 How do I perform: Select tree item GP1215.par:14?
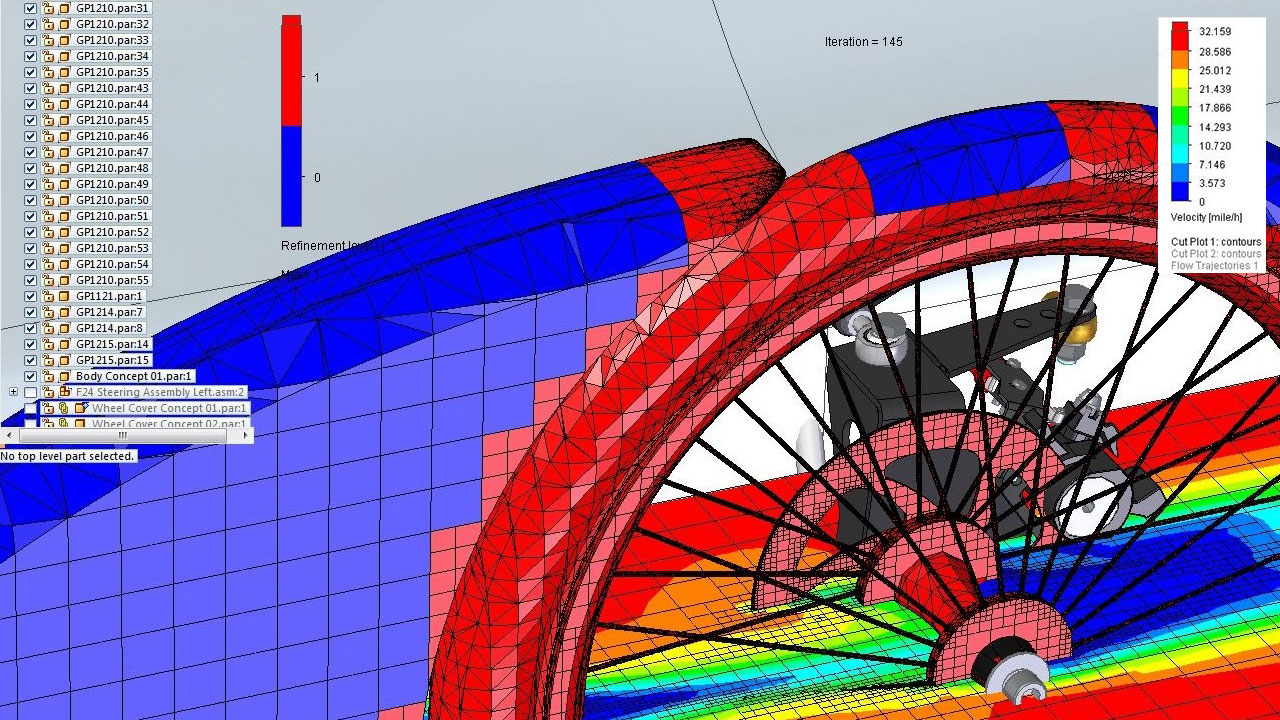click(112, 344)
